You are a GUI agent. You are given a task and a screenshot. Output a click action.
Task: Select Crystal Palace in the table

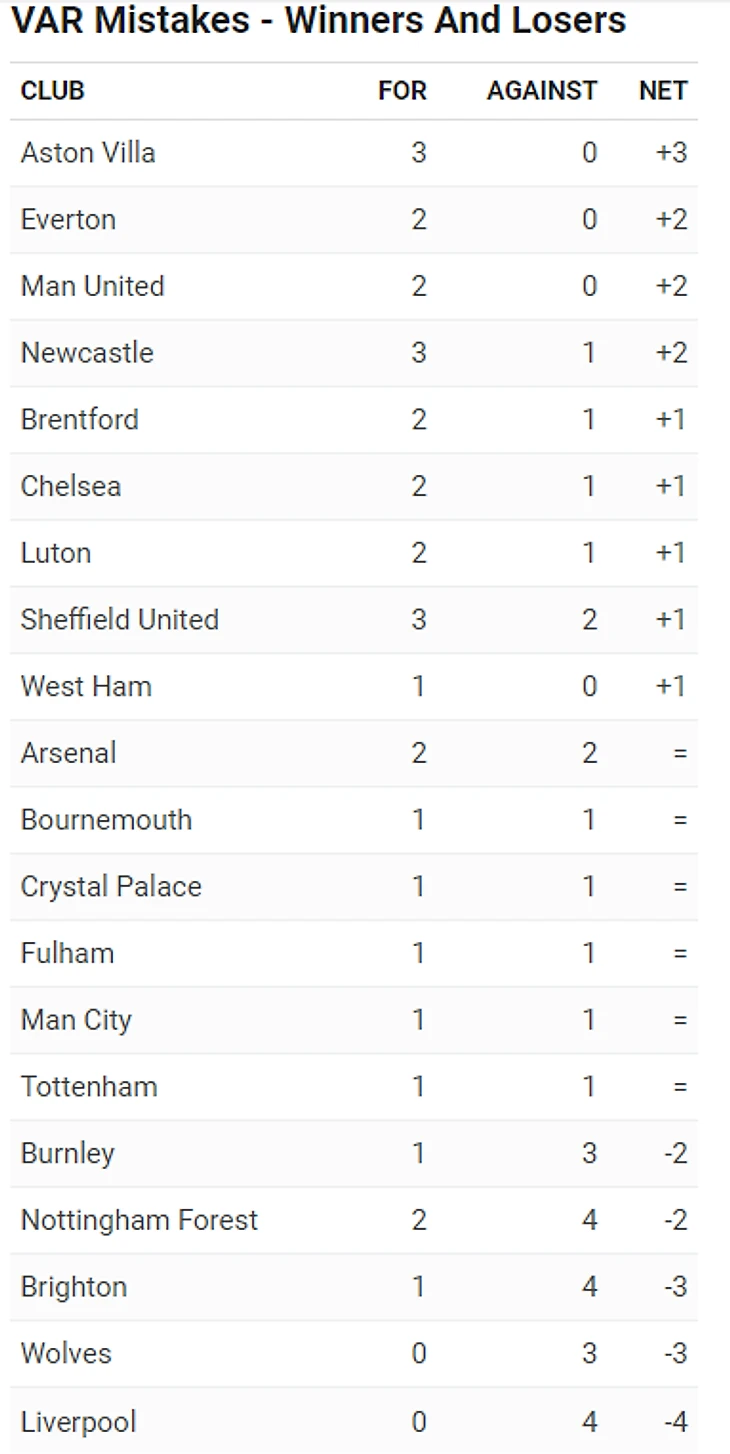point(111,887)
